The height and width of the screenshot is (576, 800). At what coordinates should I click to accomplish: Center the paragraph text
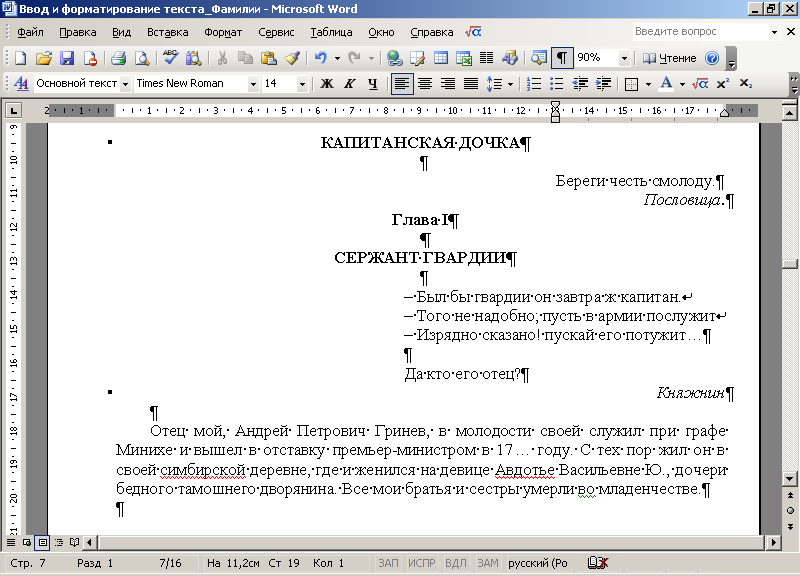425,84
